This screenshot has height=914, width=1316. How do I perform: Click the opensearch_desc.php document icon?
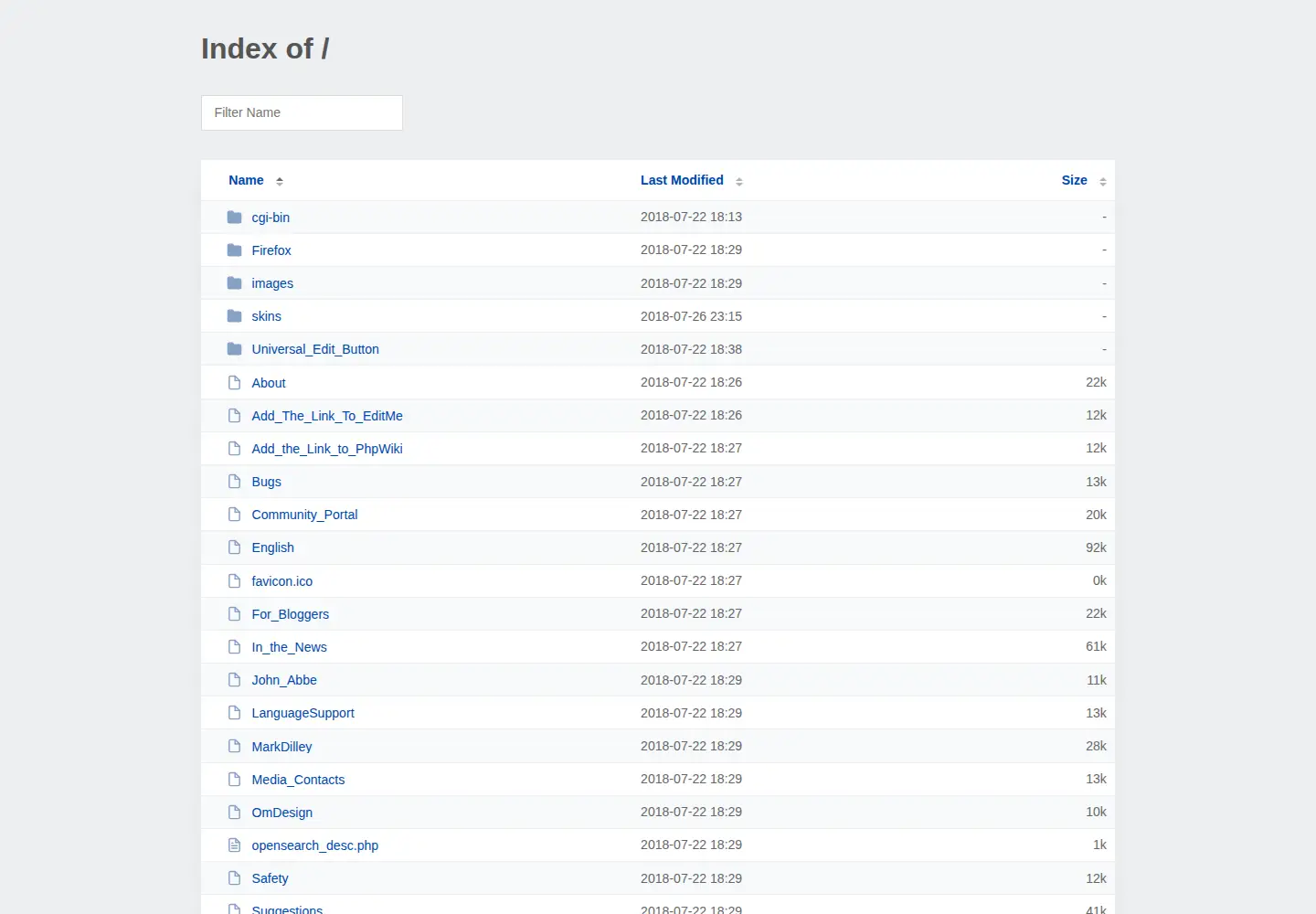[x=235, y=845]
